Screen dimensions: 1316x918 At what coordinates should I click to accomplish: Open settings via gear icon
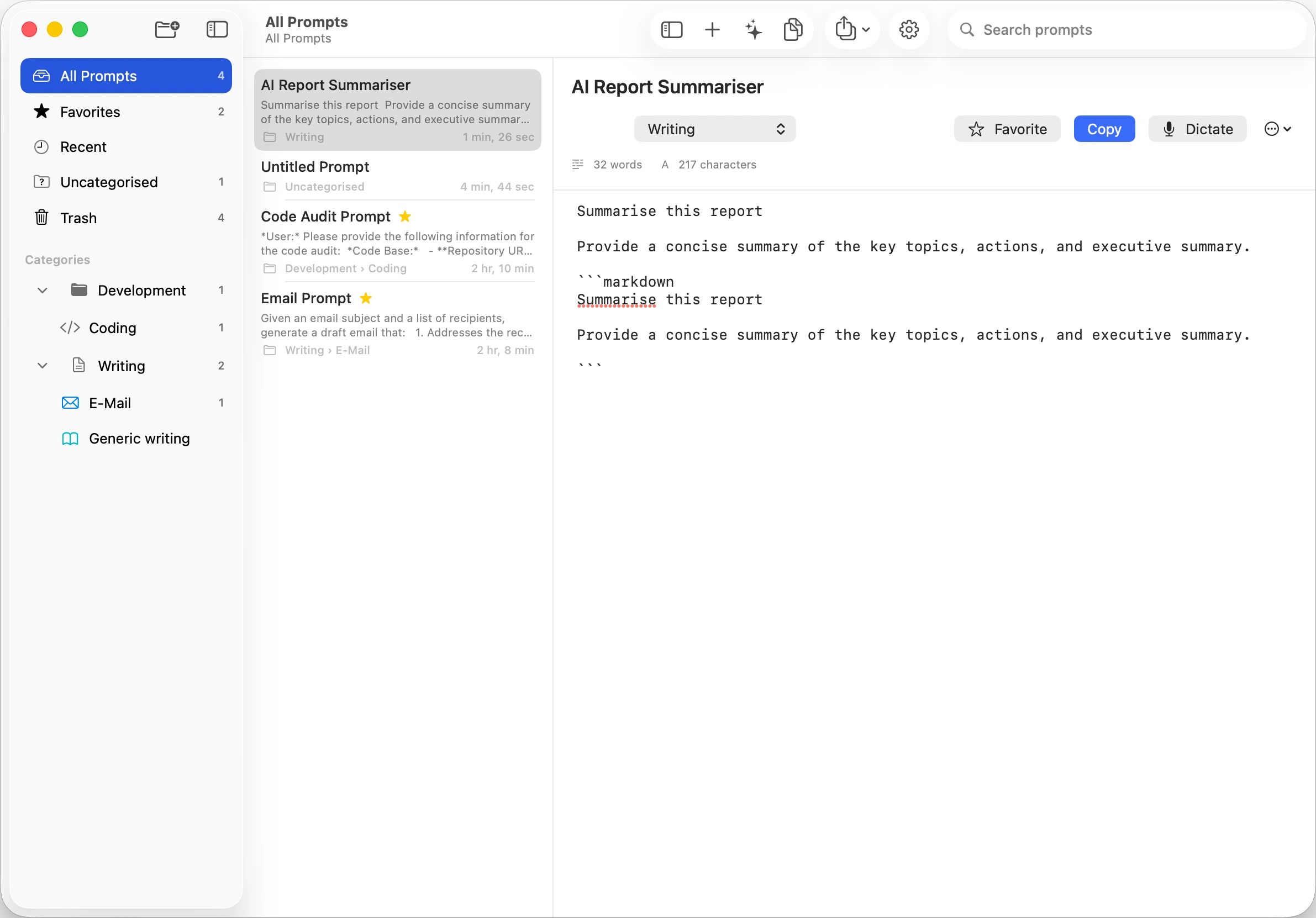click(x=909, y=29)
